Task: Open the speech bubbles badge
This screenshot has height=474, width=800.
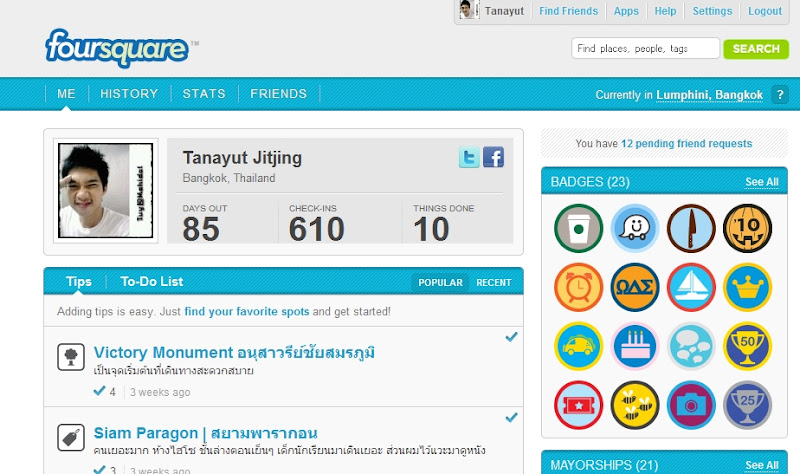Action: point(691,346)
